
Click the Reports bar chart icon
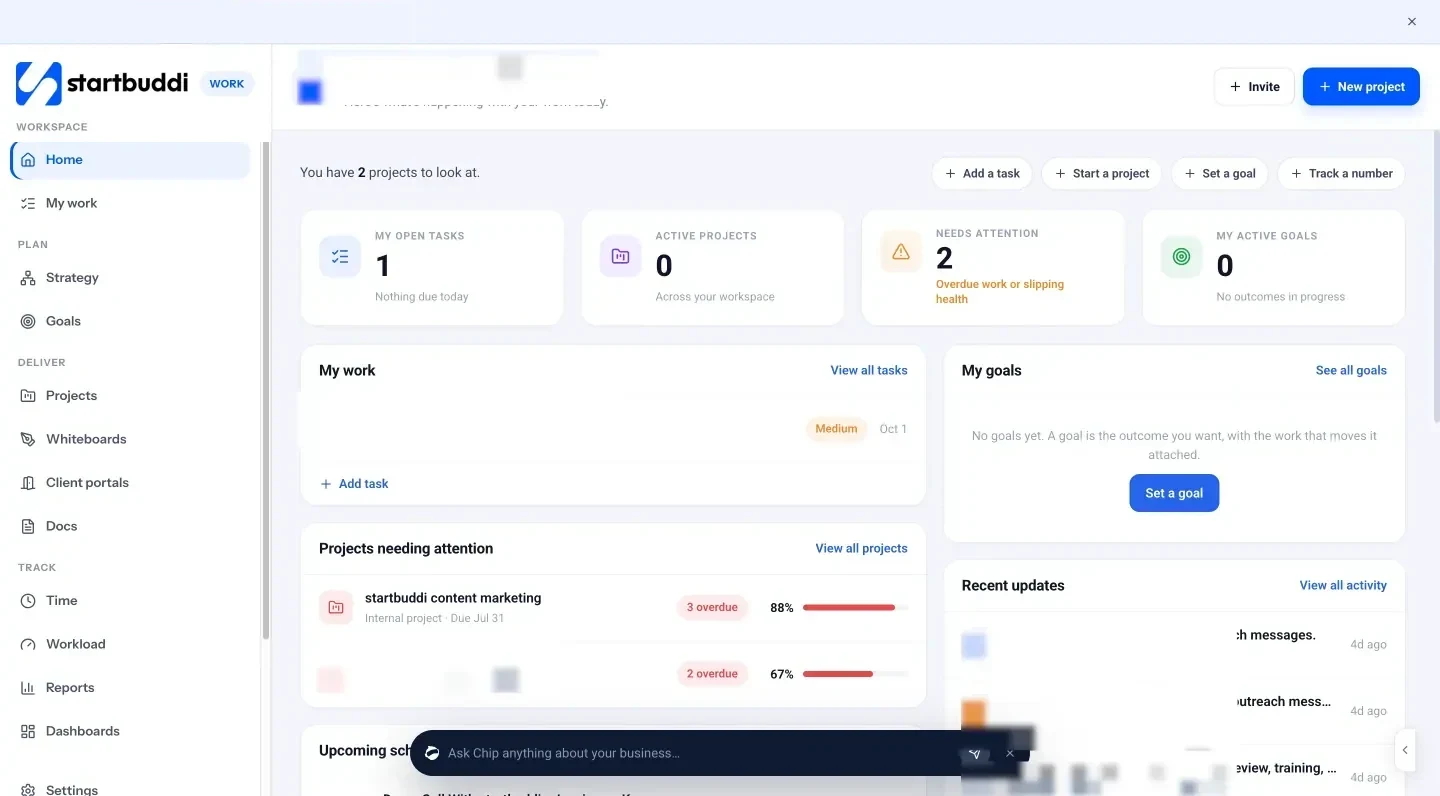pos(28,688)
